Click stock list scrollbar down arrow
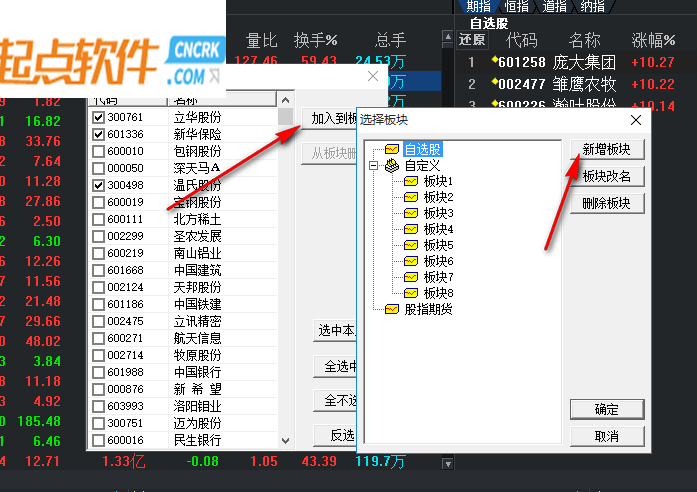Image resolution: width=697 pixels, height=492 pixels. click(x=285, y=440)
